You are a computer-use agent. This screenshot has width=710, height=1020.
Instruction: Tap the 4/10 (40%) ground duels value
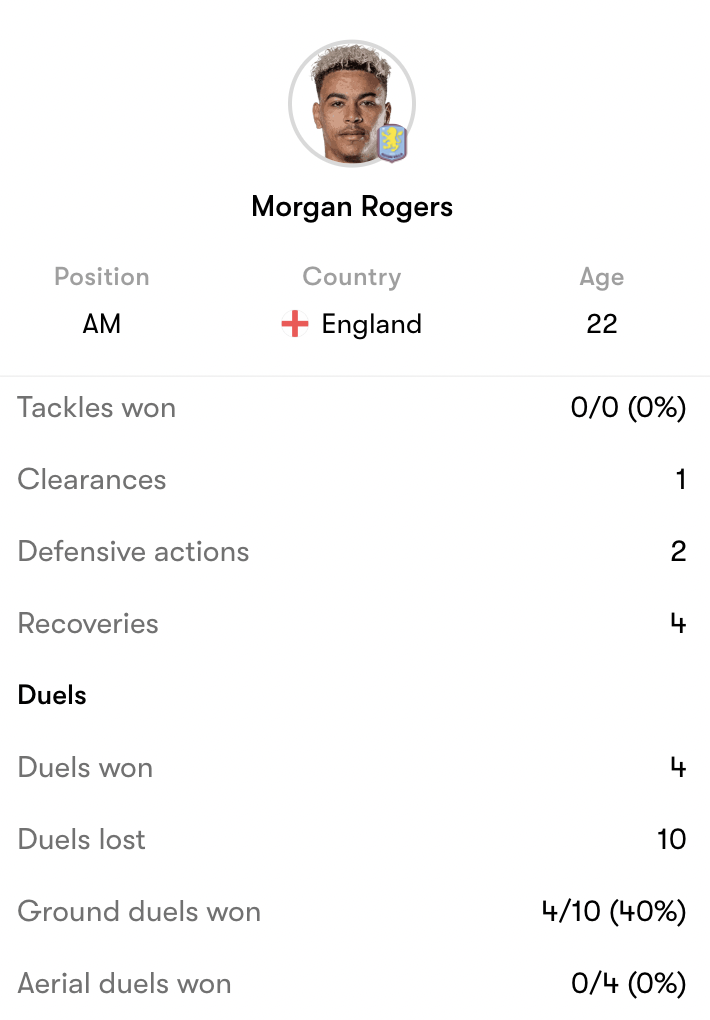(614, 911)
